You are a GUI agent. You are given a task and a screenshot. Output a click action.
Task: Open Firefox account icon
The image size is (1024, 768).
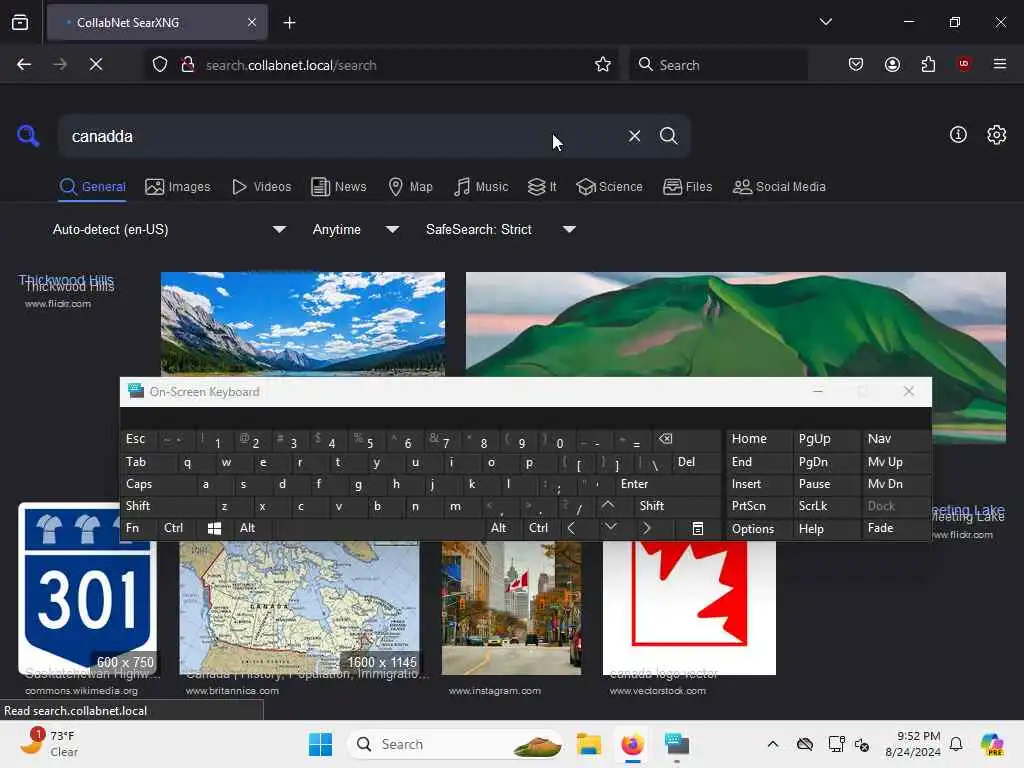(892, 64)
